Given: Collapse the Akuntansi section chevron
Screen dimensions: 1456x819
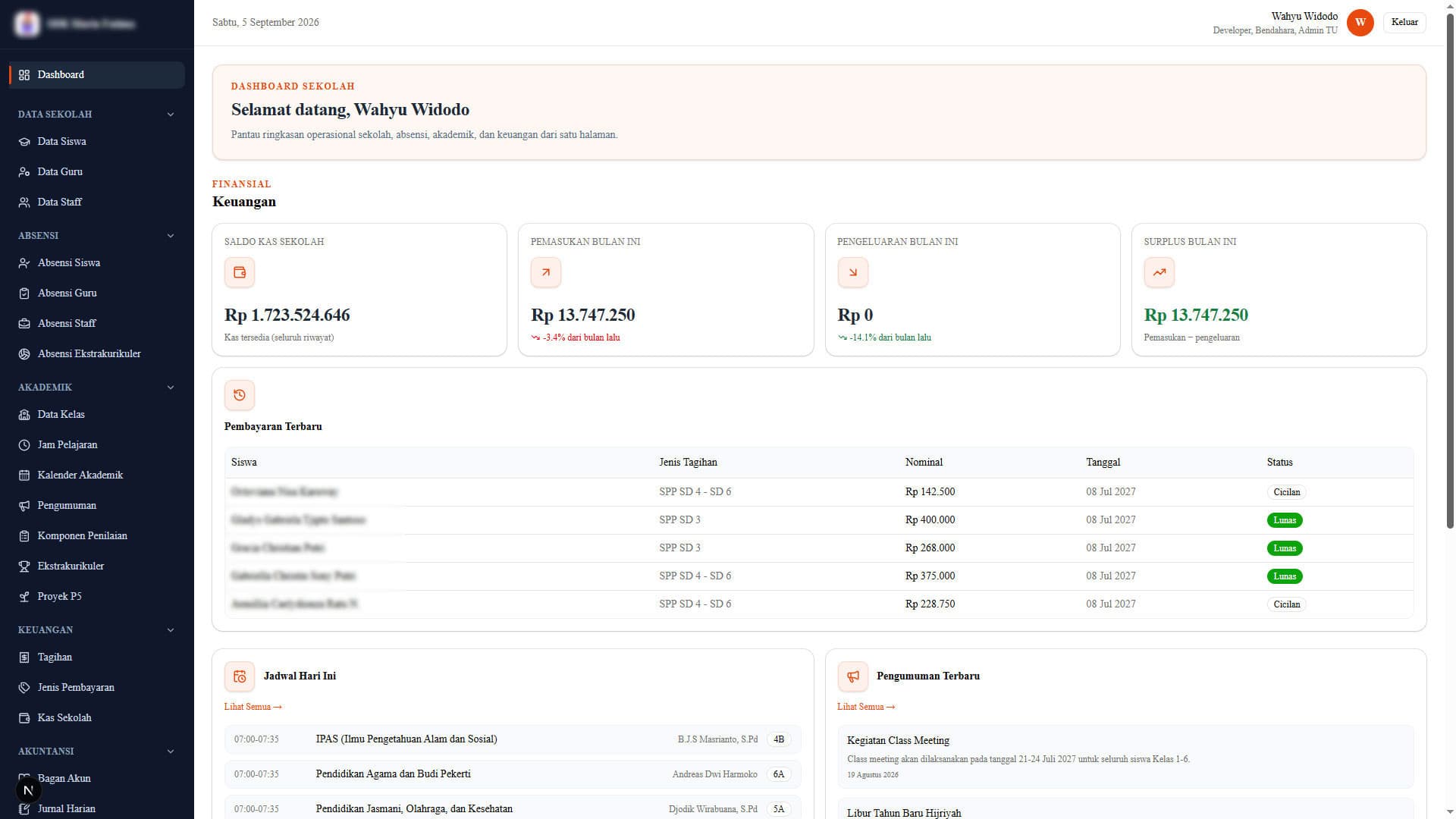Looking at the screenshot, I should (x=171, y=752).
